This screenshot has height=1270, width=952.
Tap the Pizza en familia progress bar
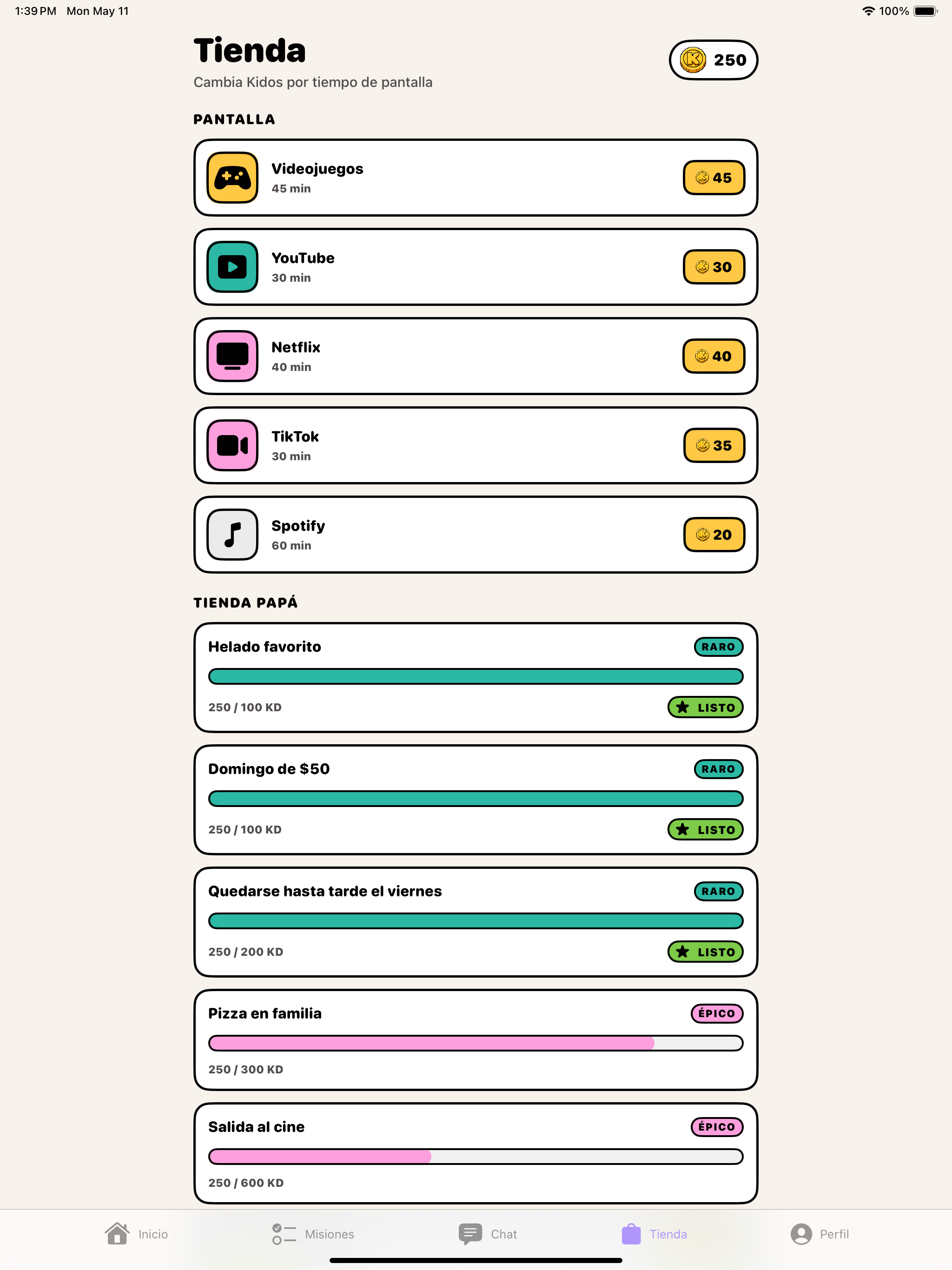476,1043
